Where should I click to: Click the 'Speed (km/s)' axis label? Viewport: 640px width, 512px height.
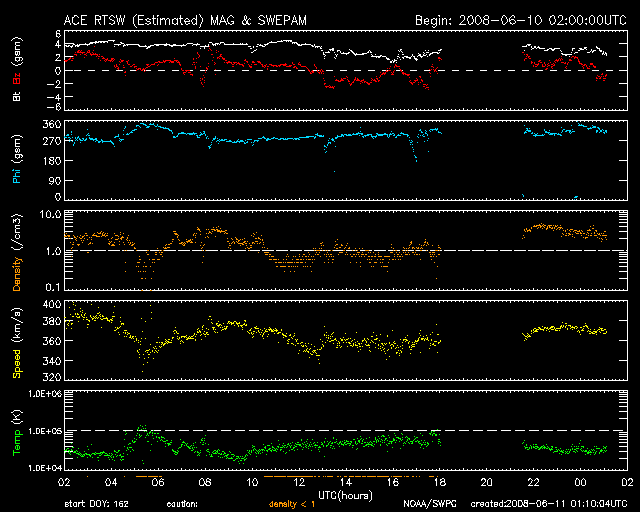(x=17, y=343)
